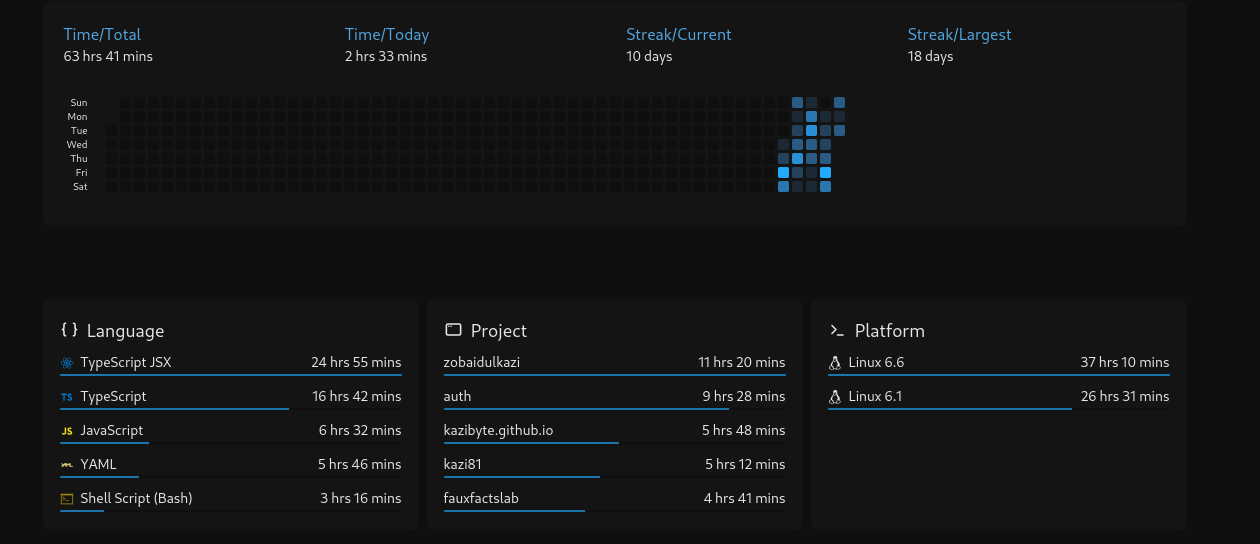Click the Language panel curly braces icon
Viewport: 1260px width, 544px height.
pos(69,330)
